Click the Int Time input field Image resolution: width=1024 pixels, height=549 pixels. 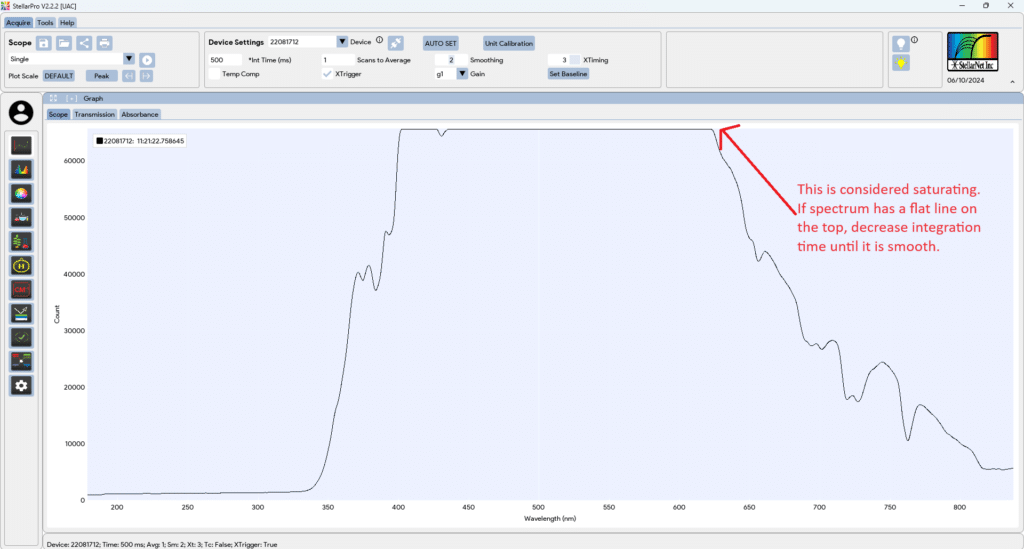[x=226, y=60]
